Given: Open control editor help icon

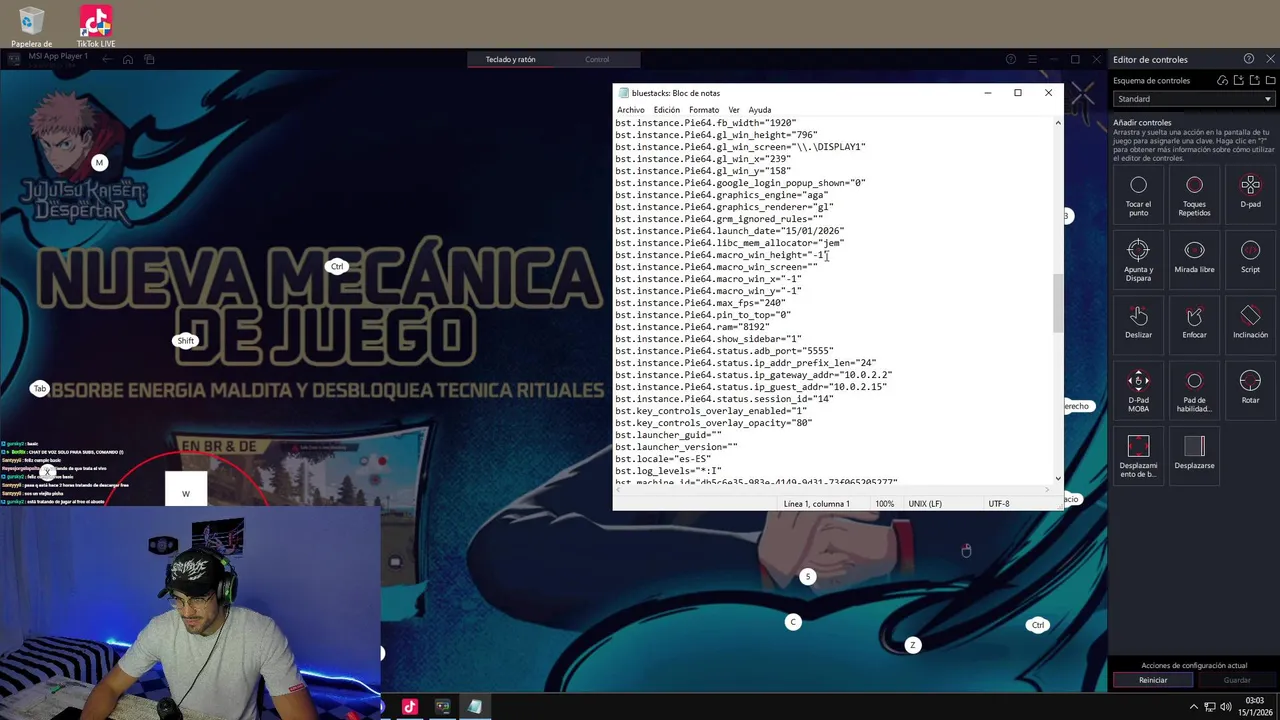Looking at the screenshot, I should [1248, 59].
